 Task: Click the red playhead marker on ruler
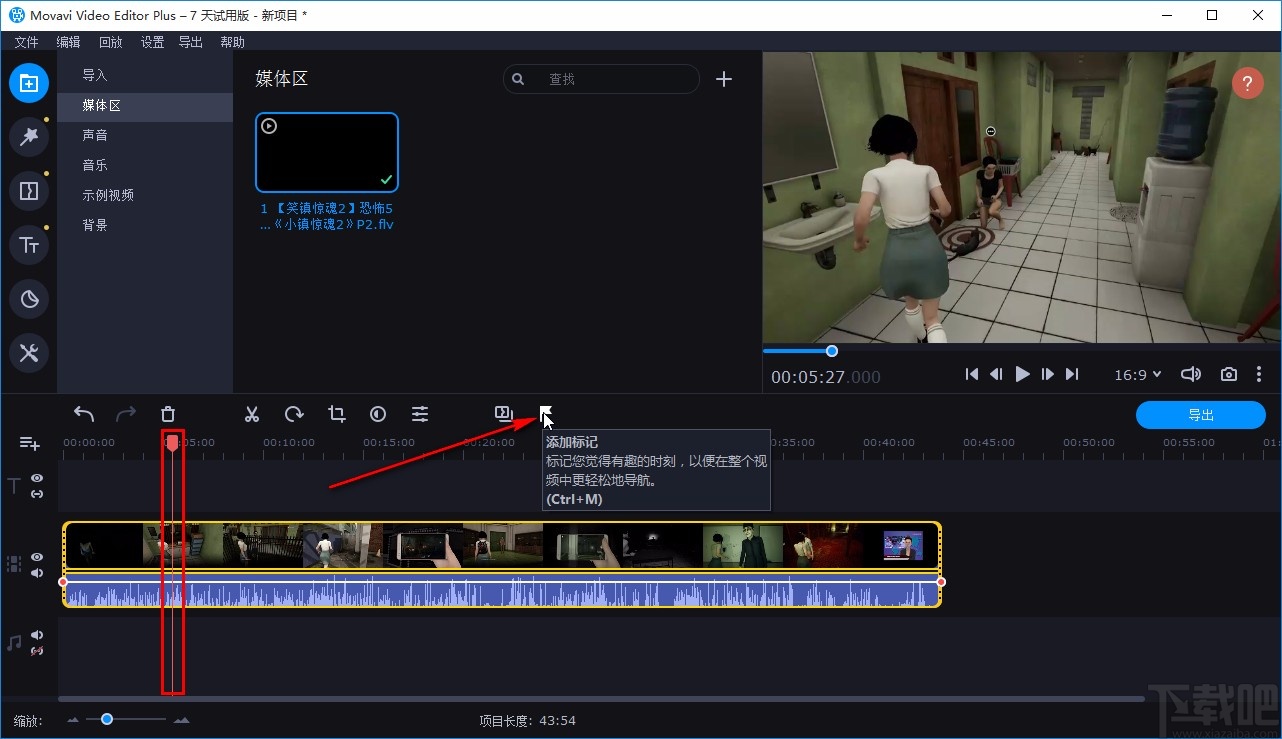tap(172, 442)
